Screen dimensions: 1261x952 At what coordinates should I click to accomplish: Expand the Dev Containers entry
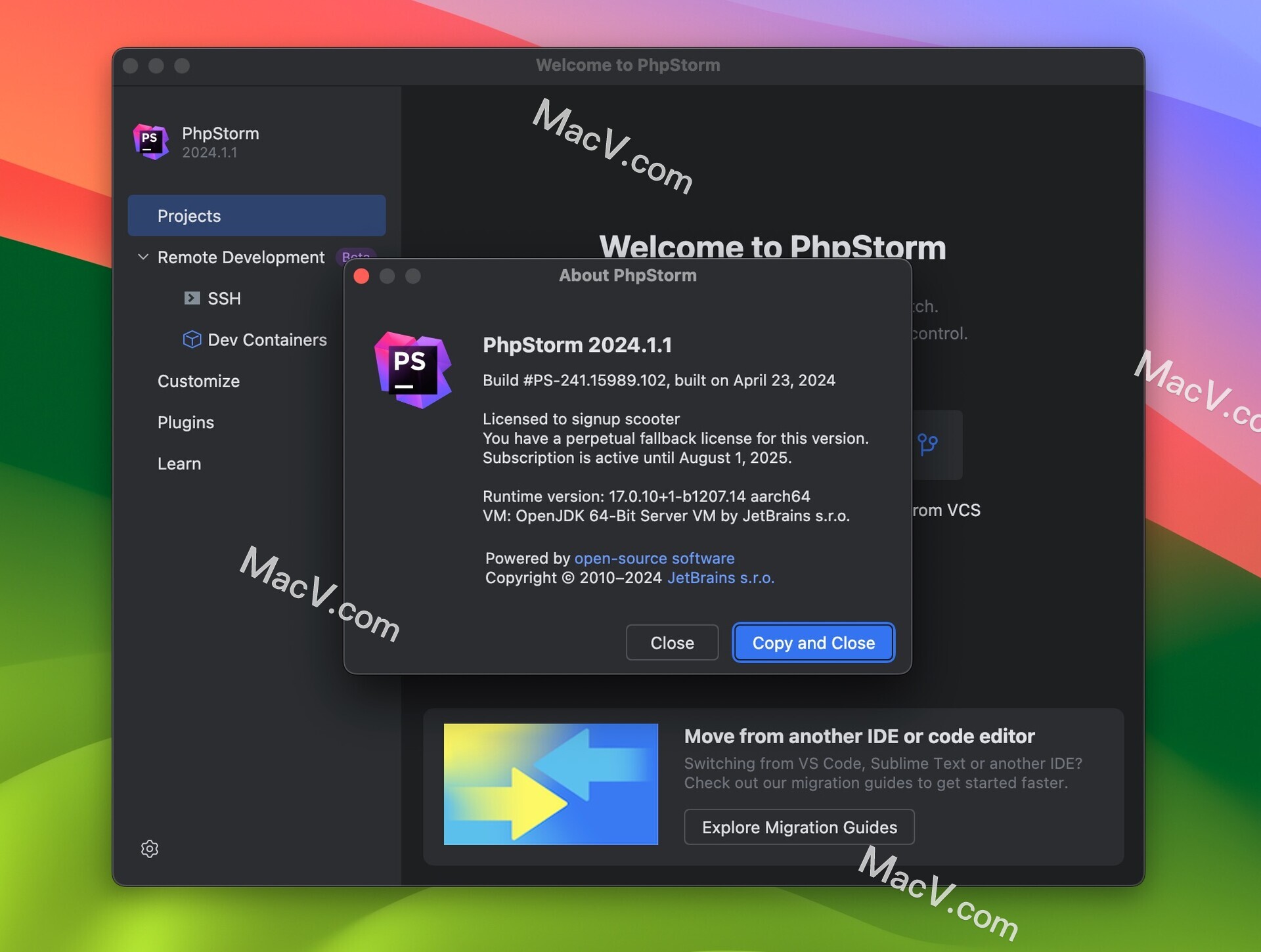(x=267, y=339)
